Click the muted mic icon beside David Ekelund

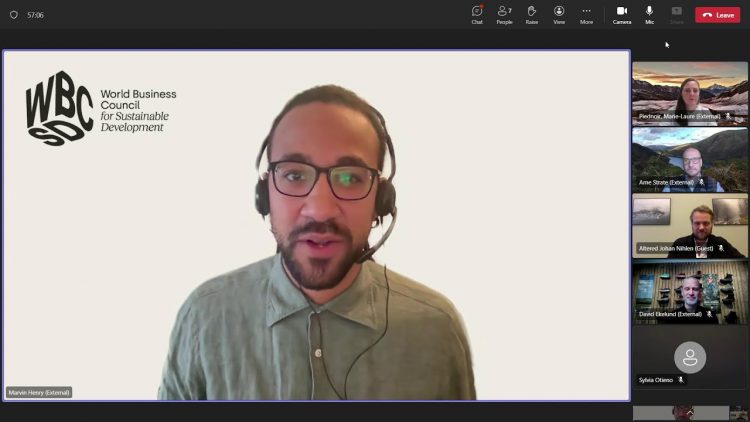point(709,314)
